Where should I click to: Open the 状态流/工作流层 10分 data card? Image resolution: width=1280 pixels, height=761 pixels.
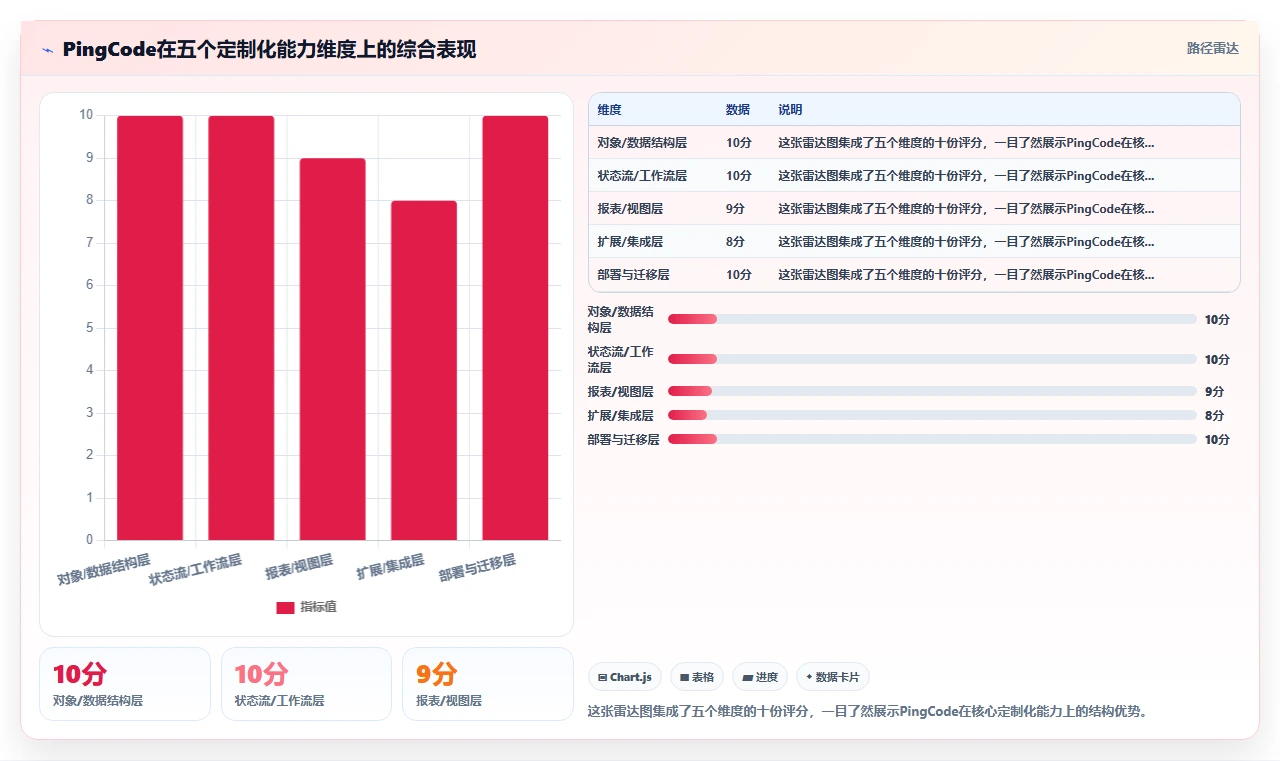[306, 684]
